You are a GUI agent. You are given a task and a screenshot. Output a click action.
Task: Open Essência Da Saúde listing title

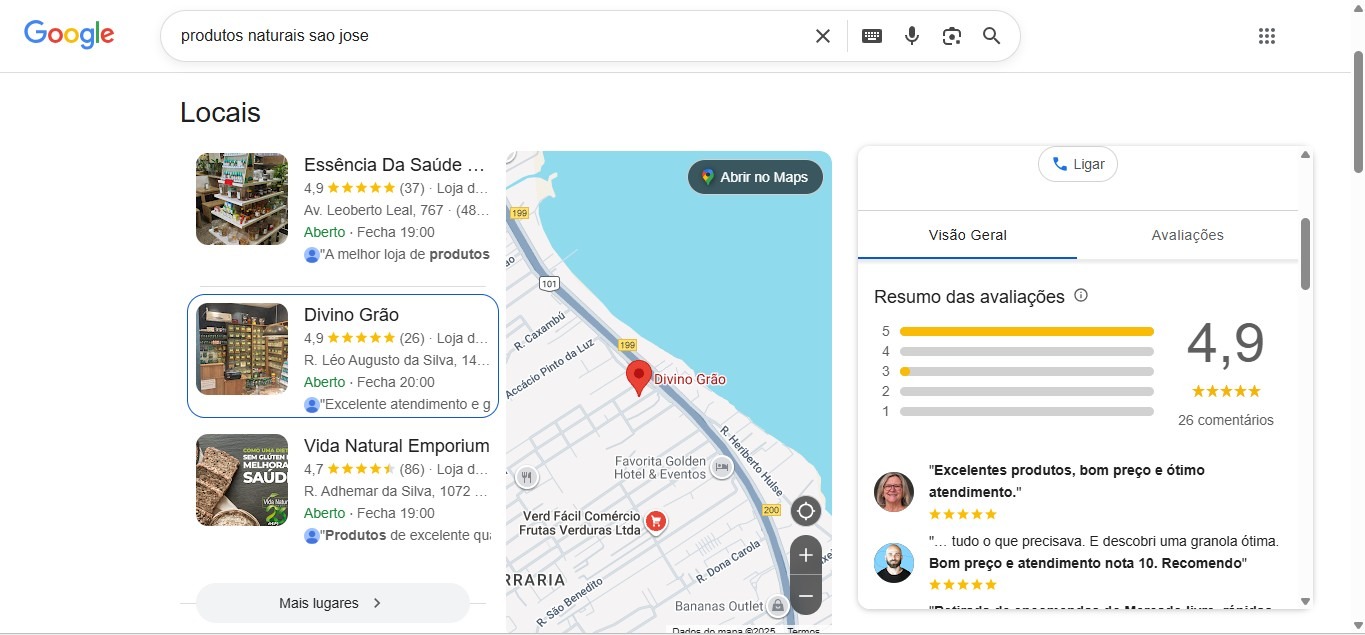tap(395, 165)
